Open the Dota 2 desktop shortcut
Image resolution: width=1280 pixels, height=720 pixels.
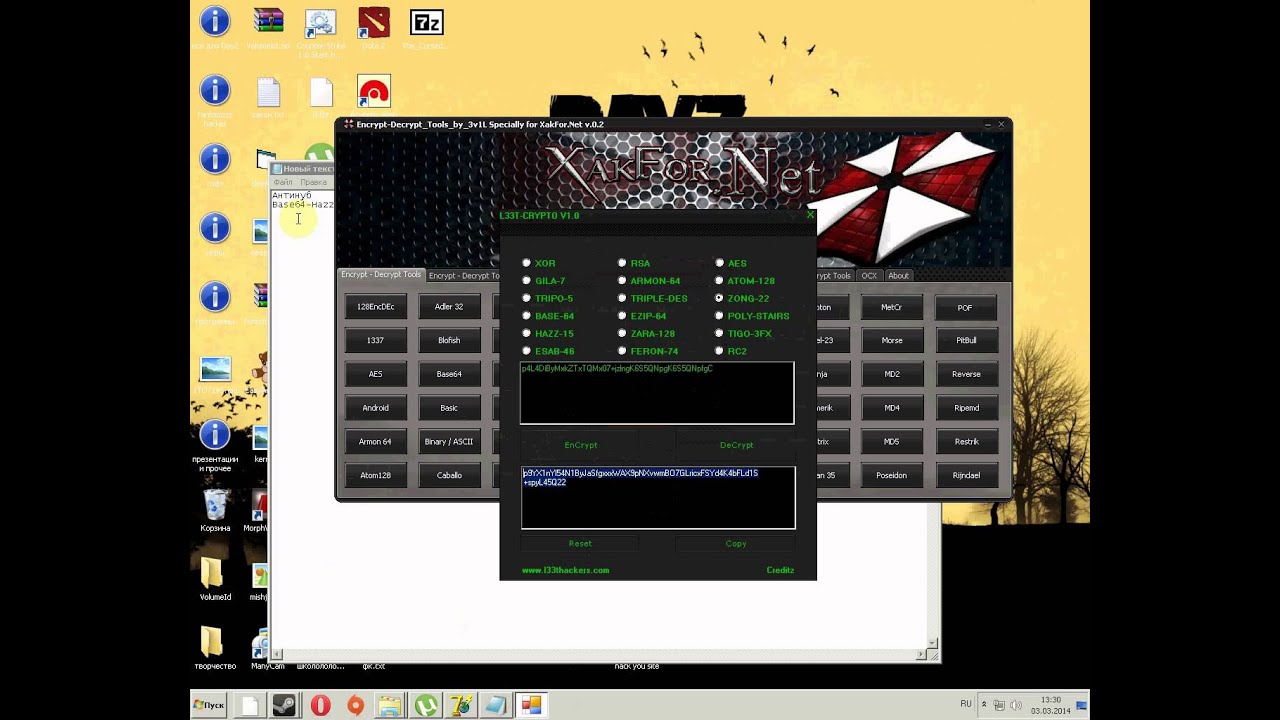click(x=374, y=29)
